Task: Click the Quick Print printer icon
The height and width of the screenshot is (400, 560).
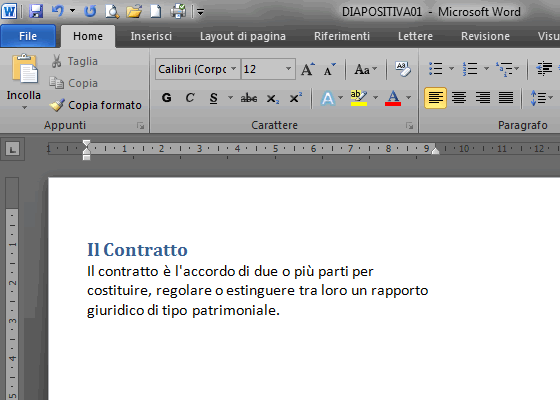Action: (x=178, y=11)
